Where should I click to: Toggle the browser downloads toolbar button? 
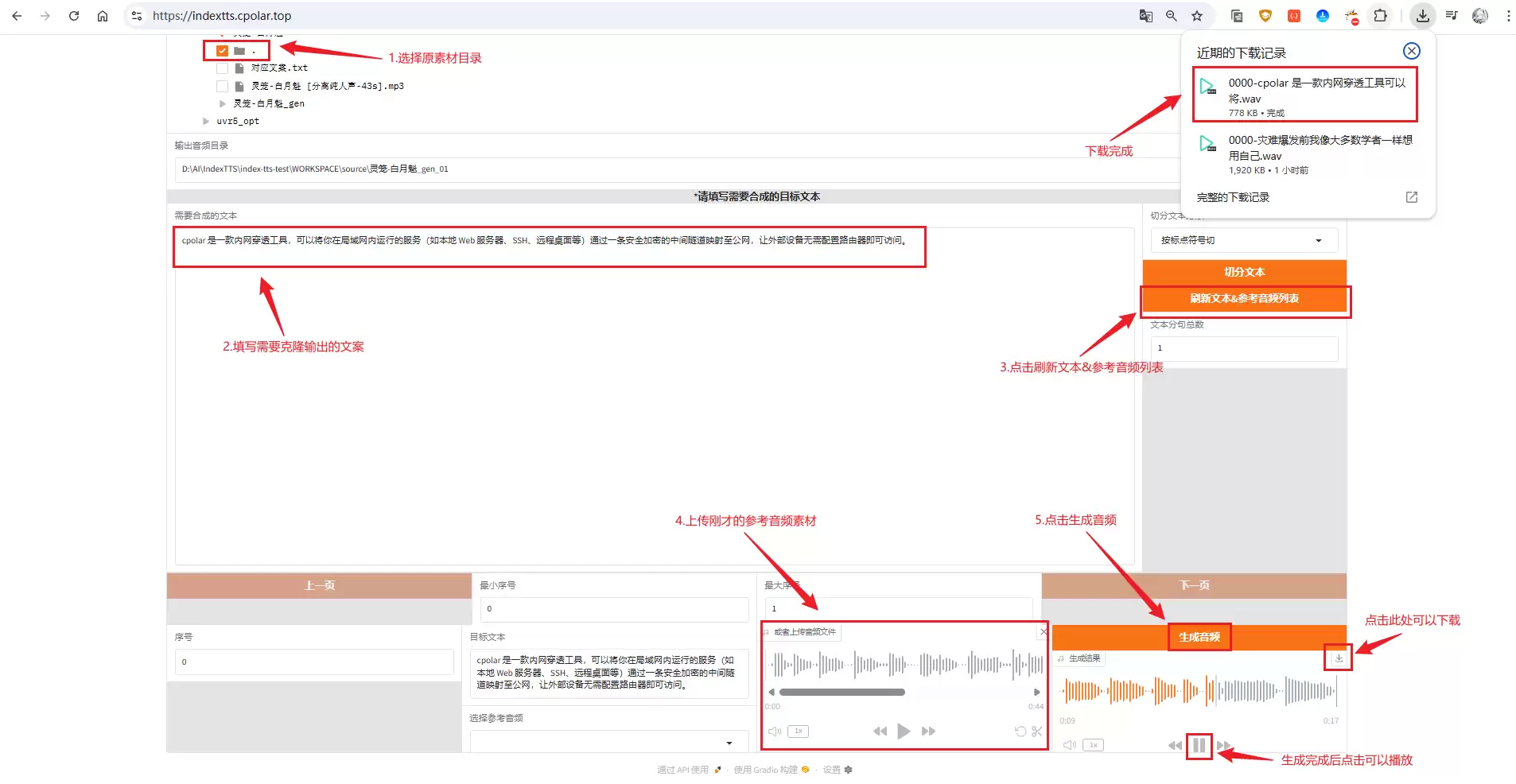click(1423, 16)
